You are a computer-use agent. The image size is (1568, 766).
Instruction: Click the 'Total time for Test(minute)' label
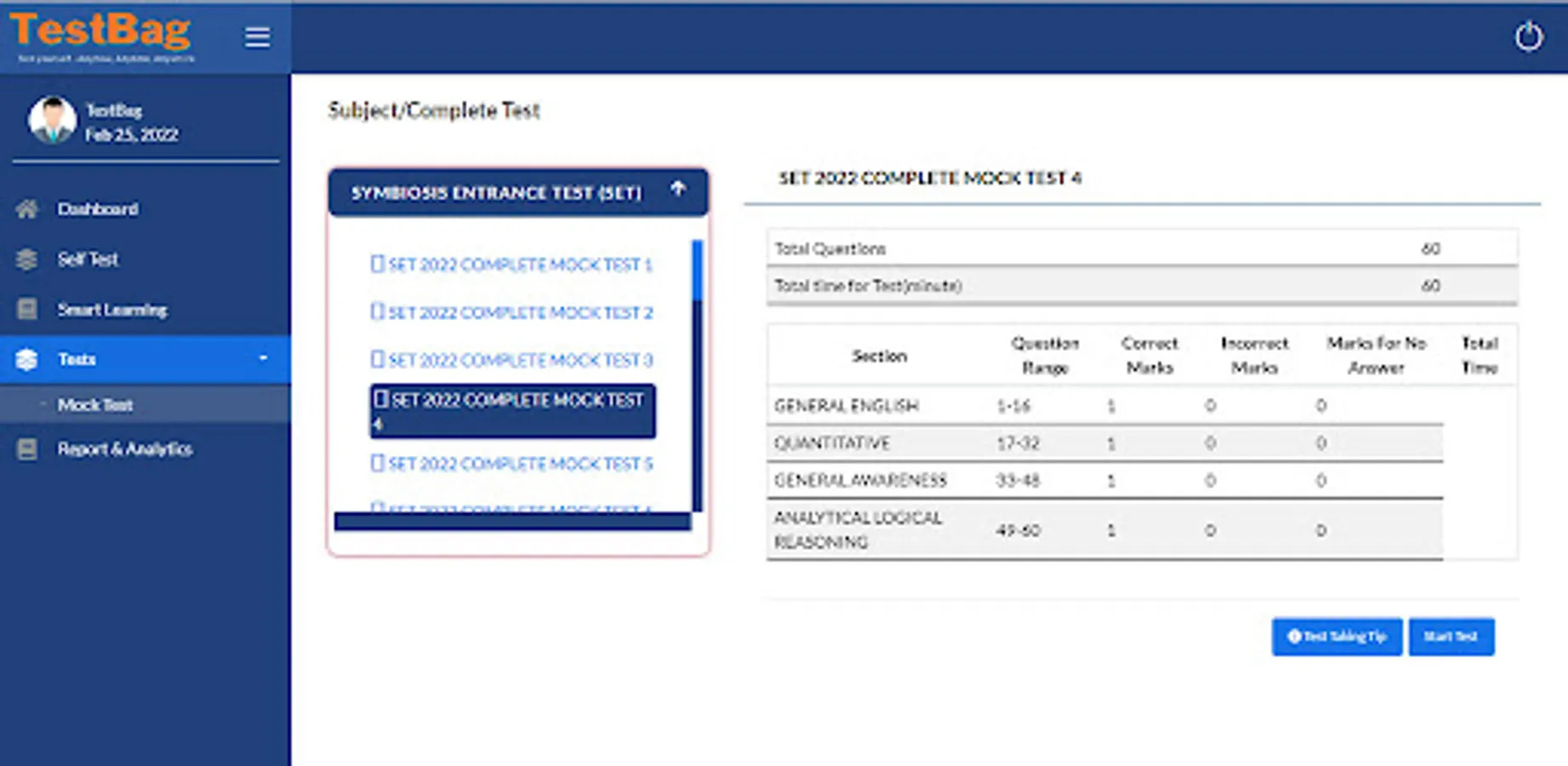(x=868, y=286)
